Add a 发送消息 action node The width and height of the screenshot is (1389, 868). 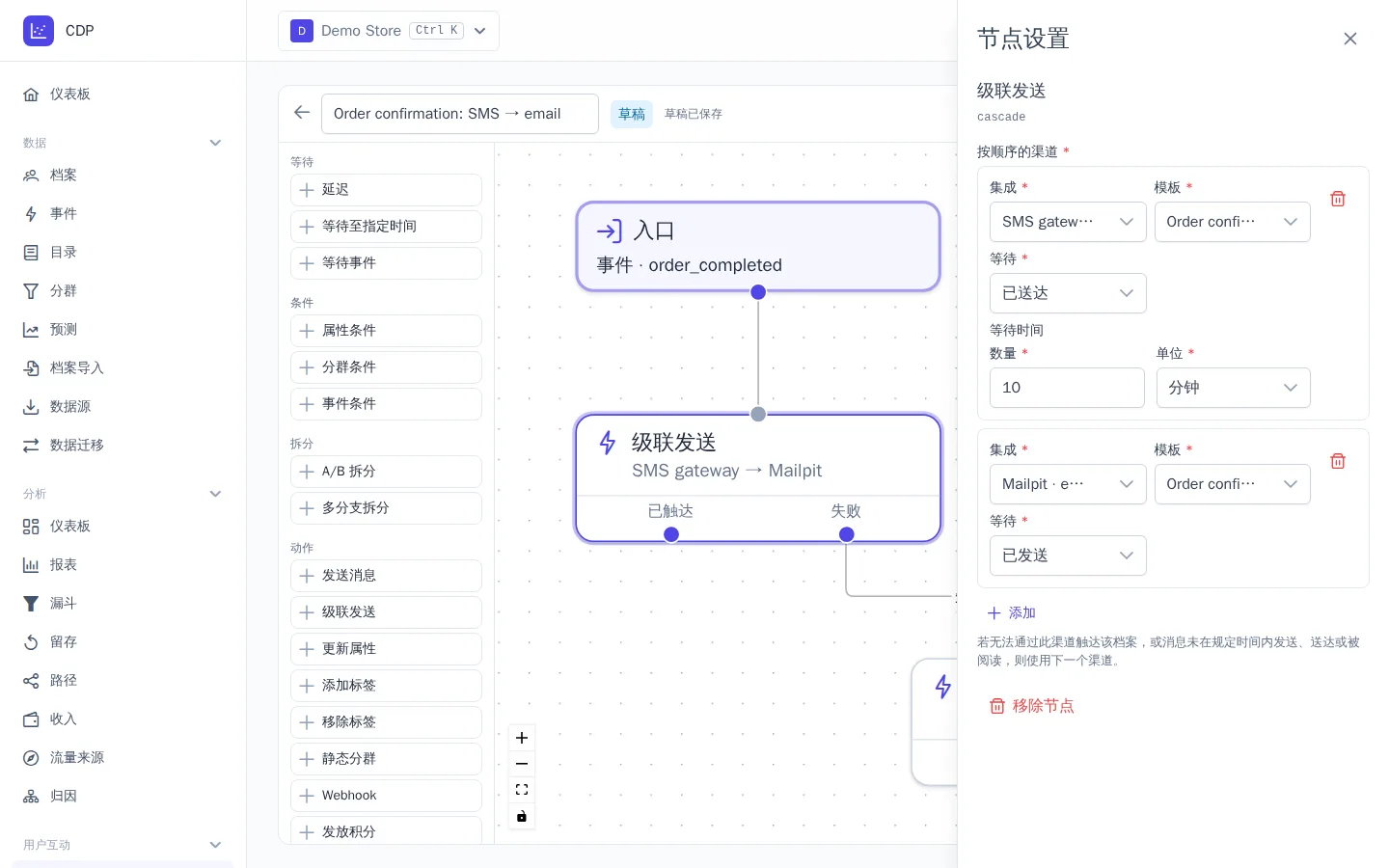(x=386, y=576)
